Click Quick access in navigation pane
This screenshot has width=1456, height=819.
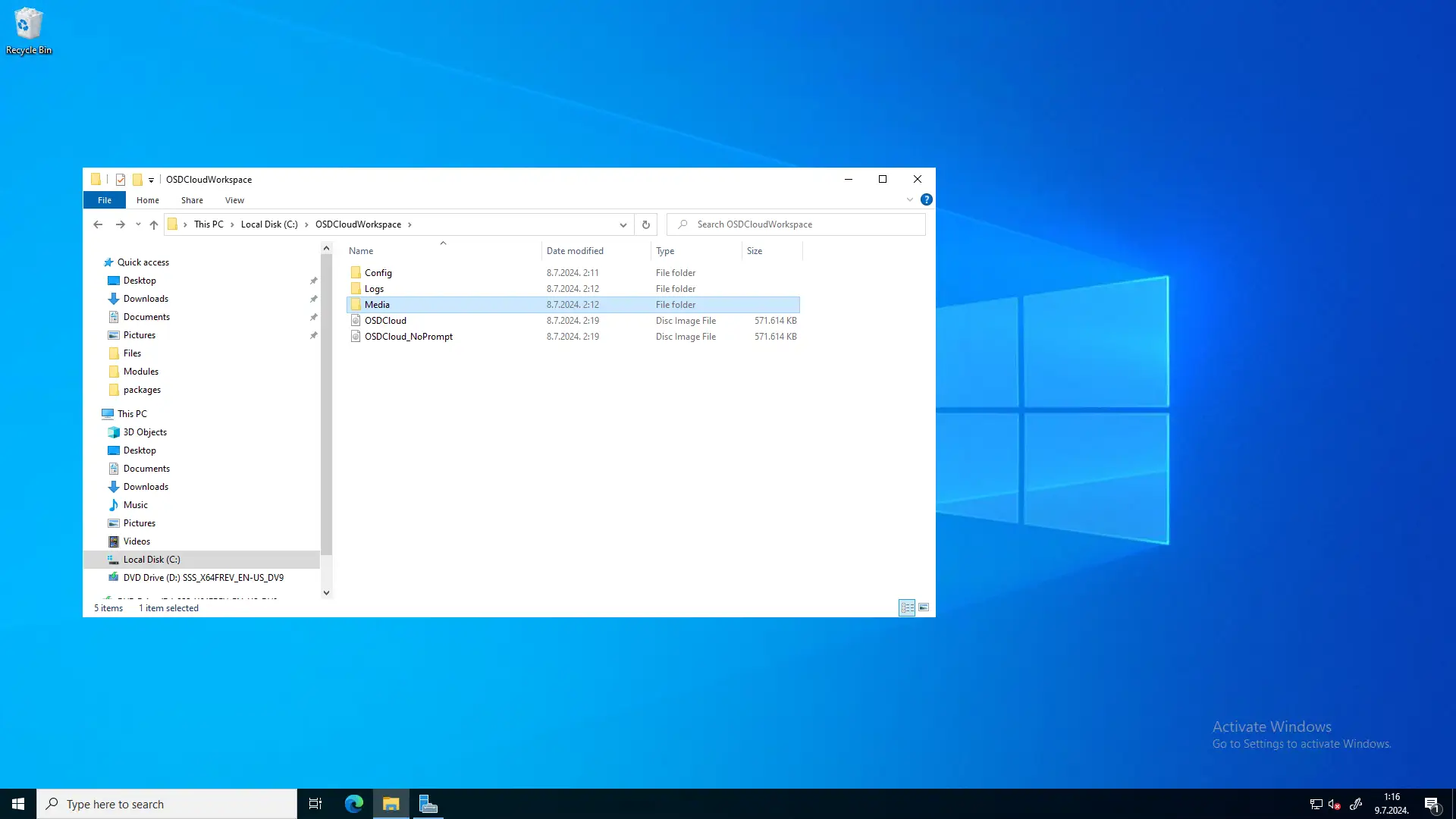143,262
